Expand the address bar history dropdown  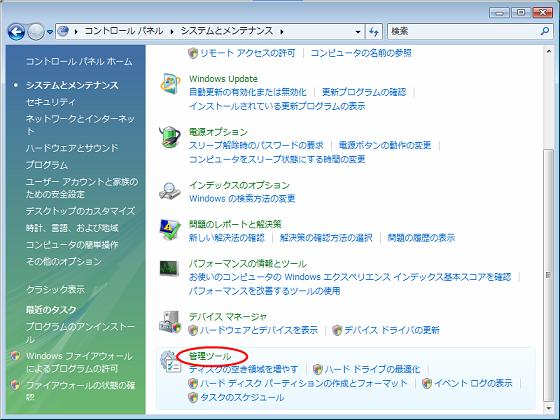[x=358, y=32]
